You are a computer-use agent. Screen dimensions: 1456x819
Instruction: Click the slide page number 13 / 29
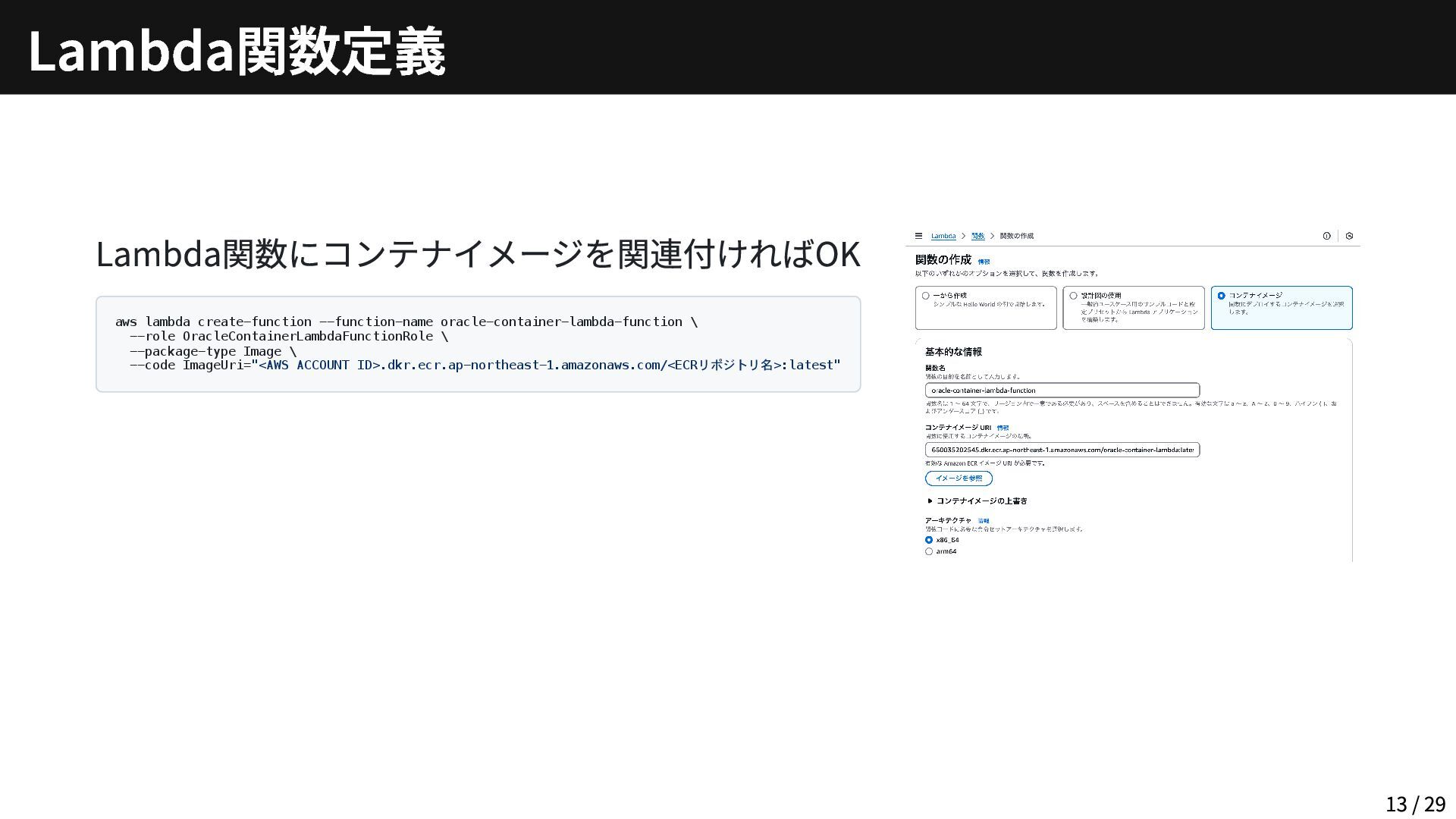[1414, 804]
